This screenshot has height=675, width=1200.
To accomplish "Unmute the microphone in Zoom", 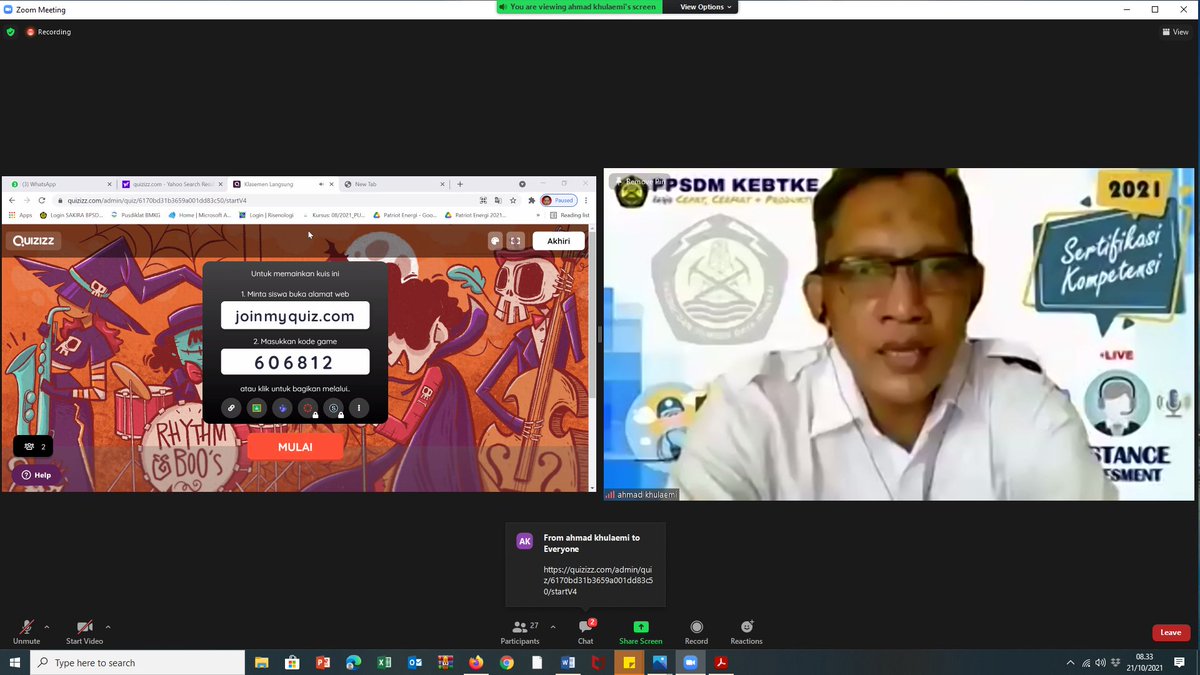I will coord(27,631).
